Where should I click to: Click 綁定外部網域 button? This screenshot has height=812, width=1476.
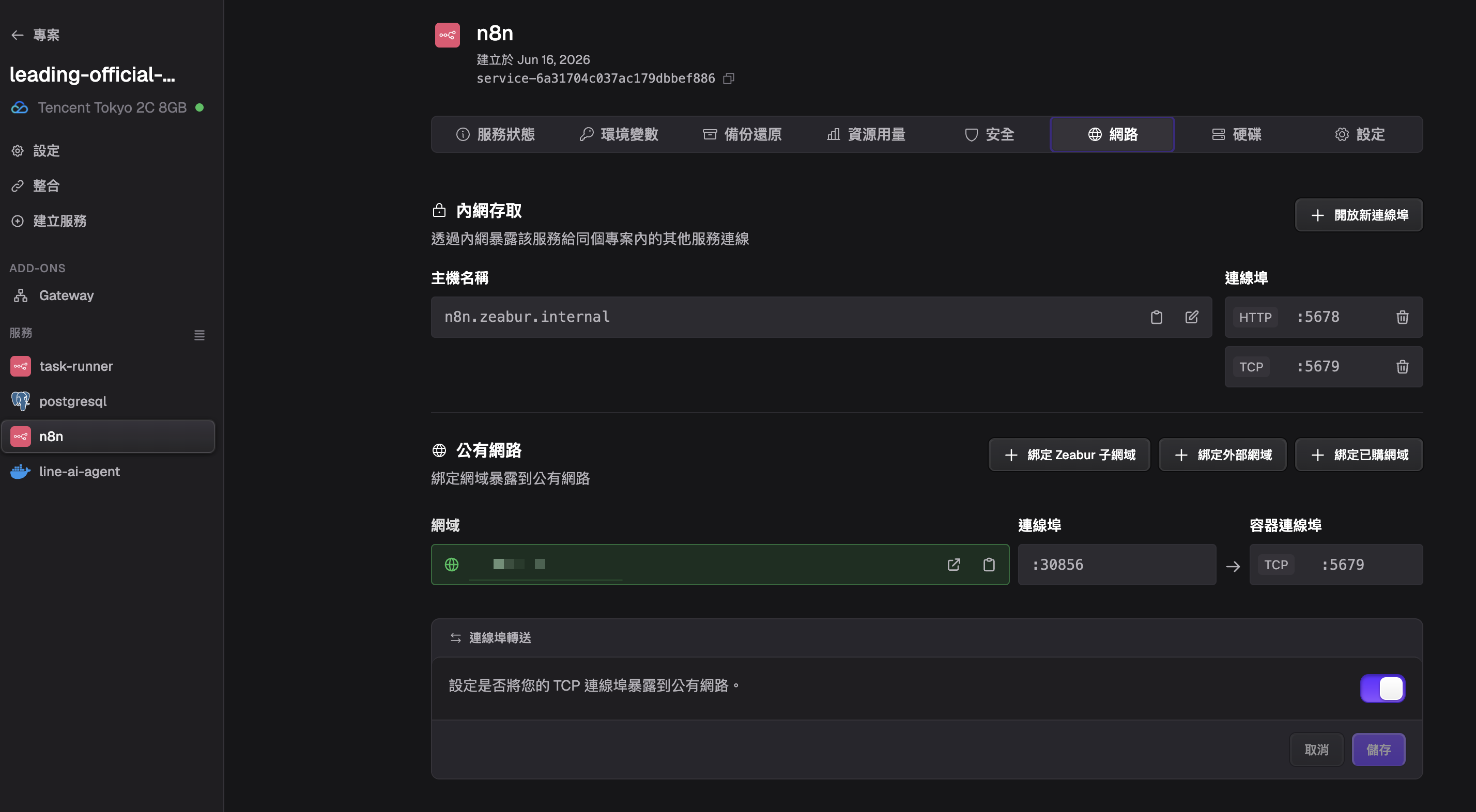point(1222,455)
